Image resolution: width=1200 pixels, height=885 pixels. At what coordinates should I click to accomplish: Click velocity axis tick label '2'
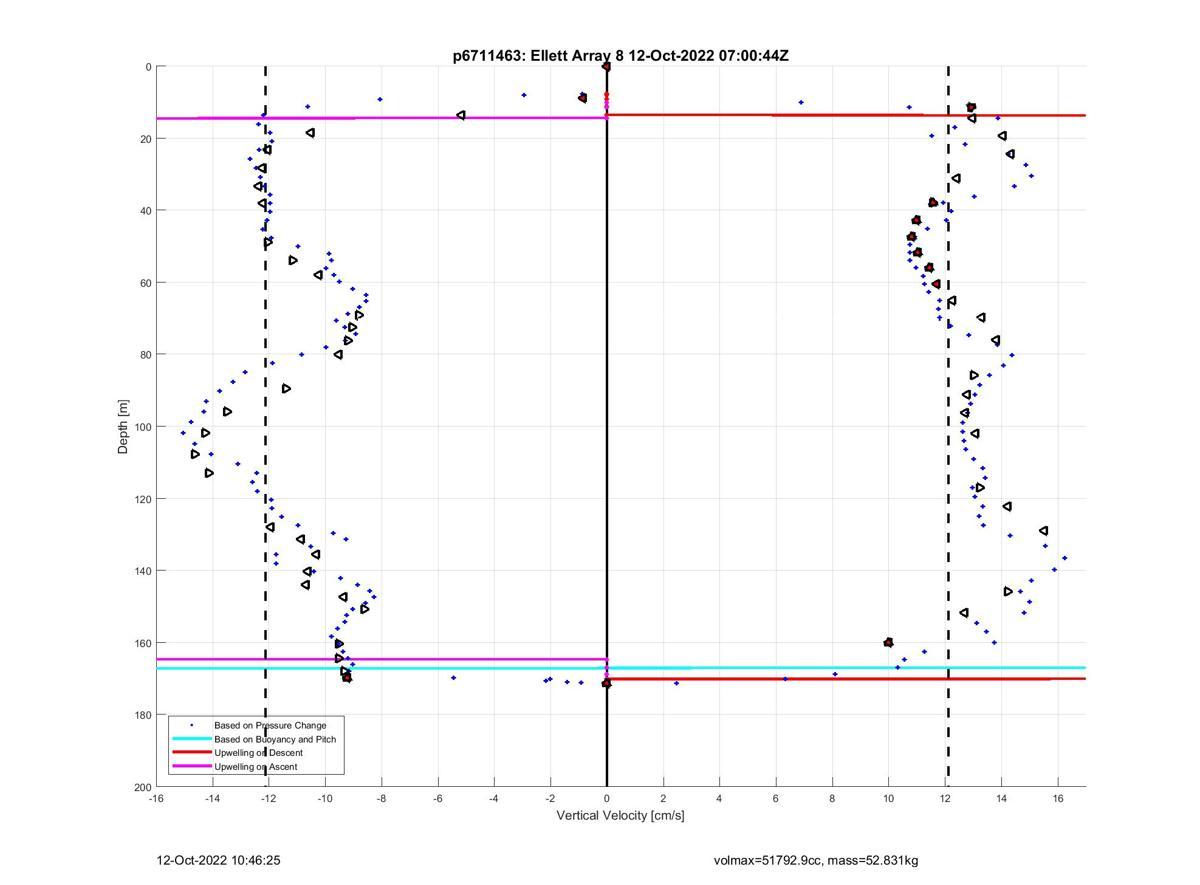[x=663, y=799]
